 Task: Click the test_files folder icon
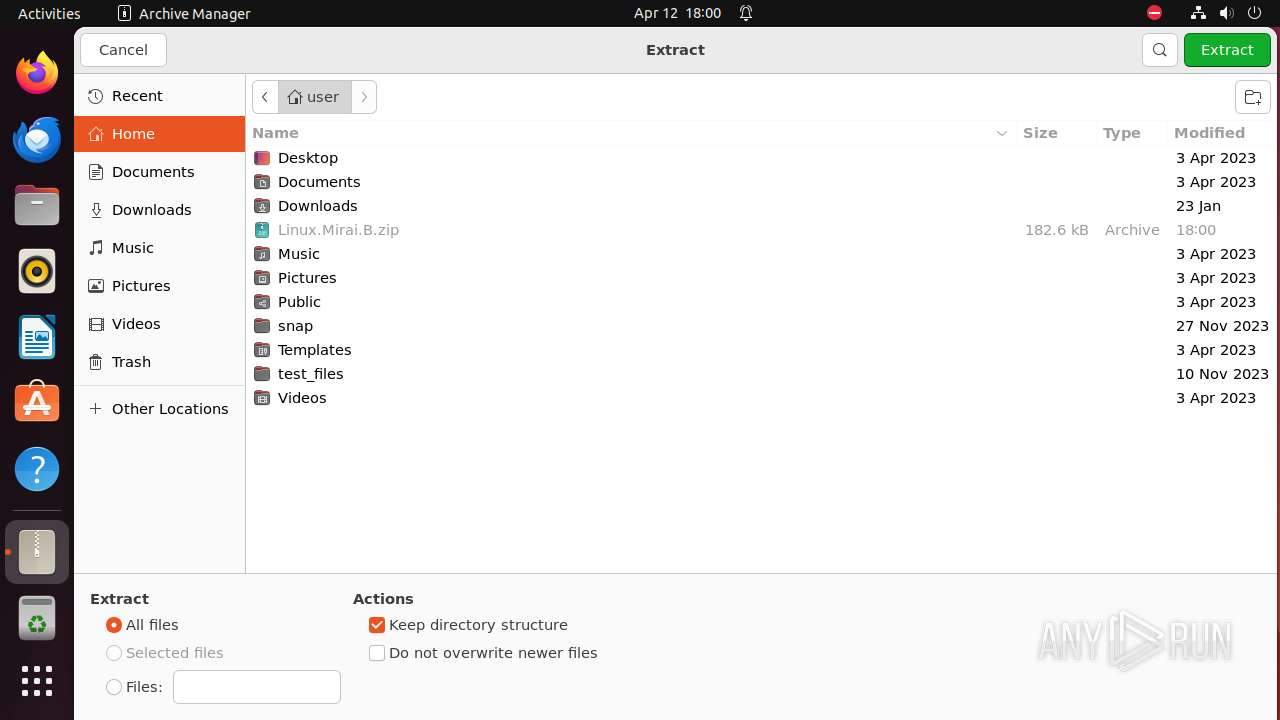(262, 374)
